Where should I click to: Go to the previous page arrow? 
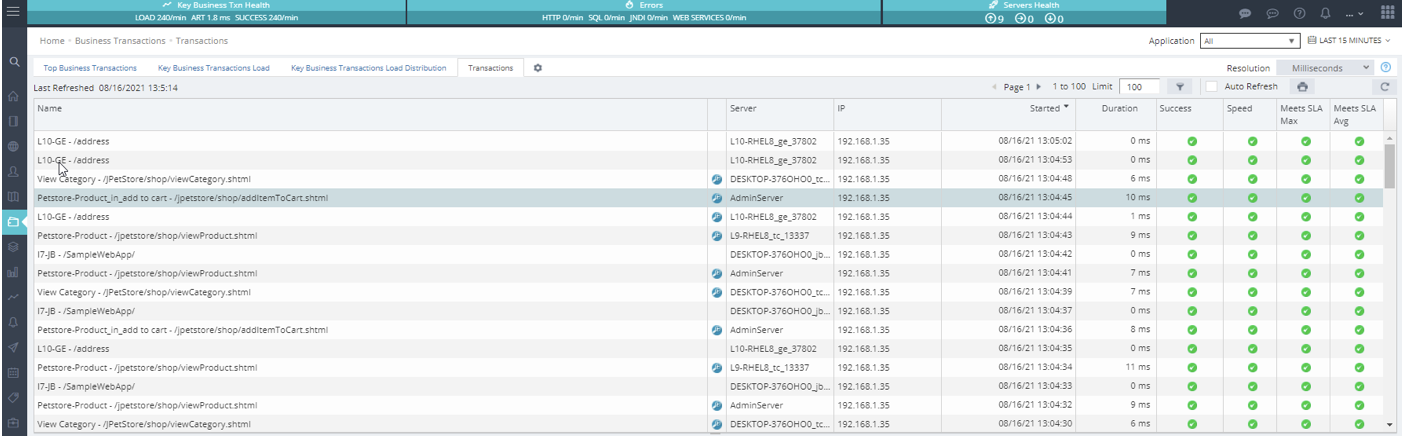point(994,88)
